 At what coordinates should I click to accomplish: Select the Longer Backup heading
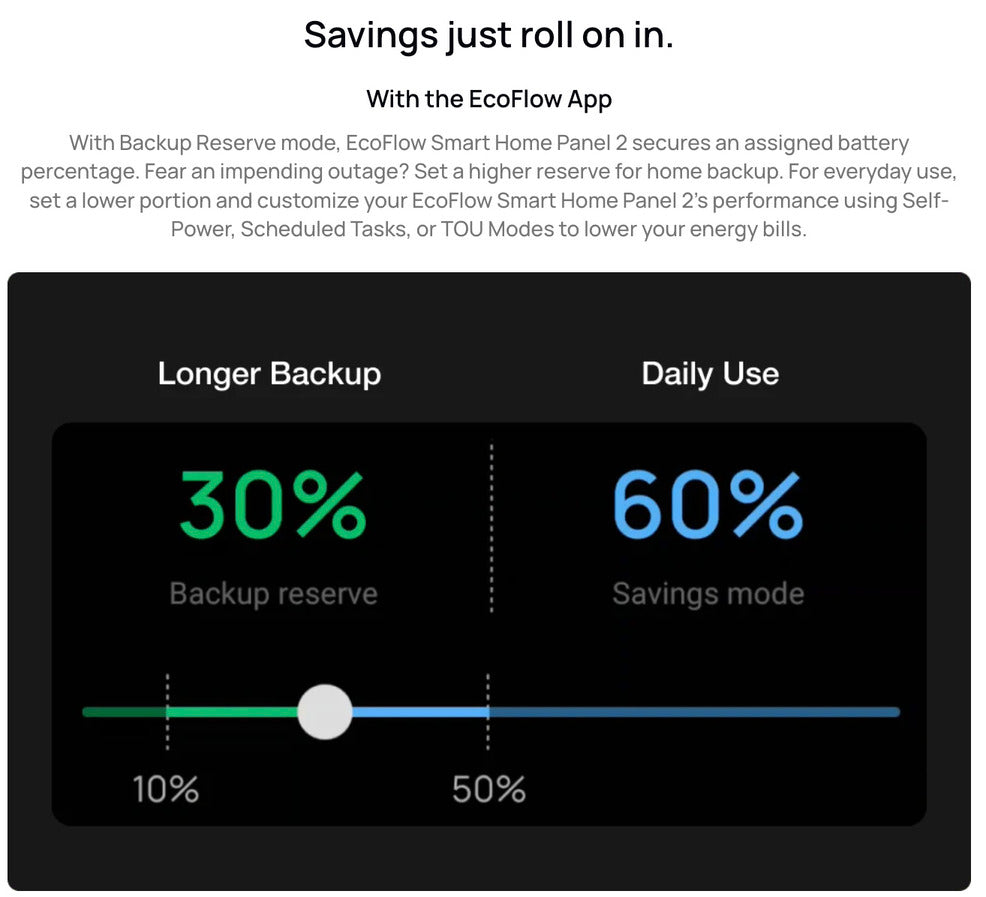point(269,374)
